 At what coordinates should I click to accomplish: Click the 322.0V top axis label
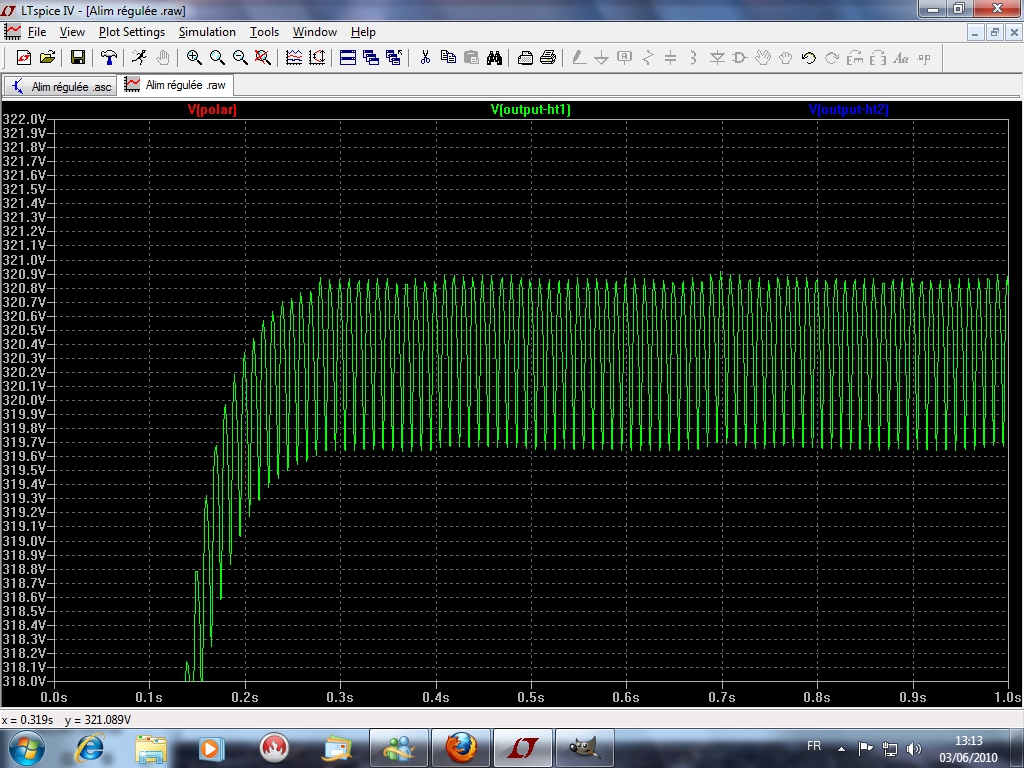24,119
